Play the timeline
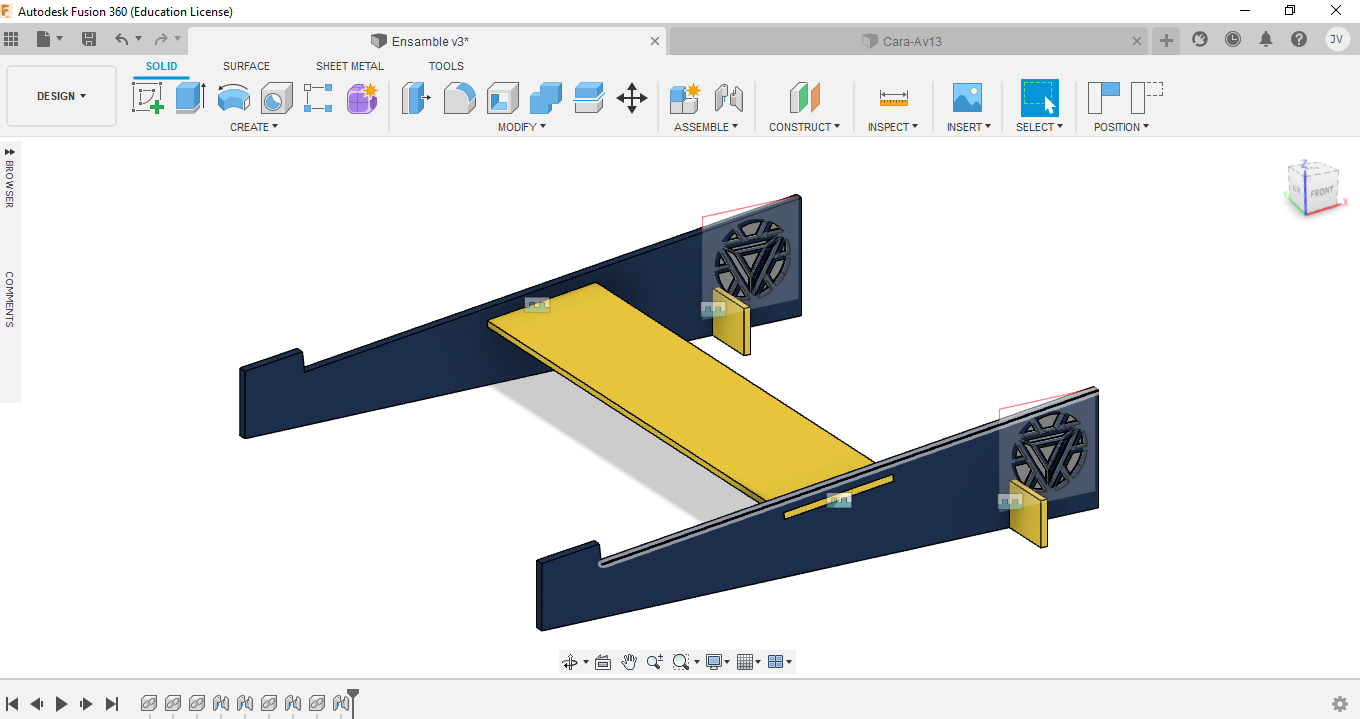This screenshot has width=1360, height=719. pos(61,704)
